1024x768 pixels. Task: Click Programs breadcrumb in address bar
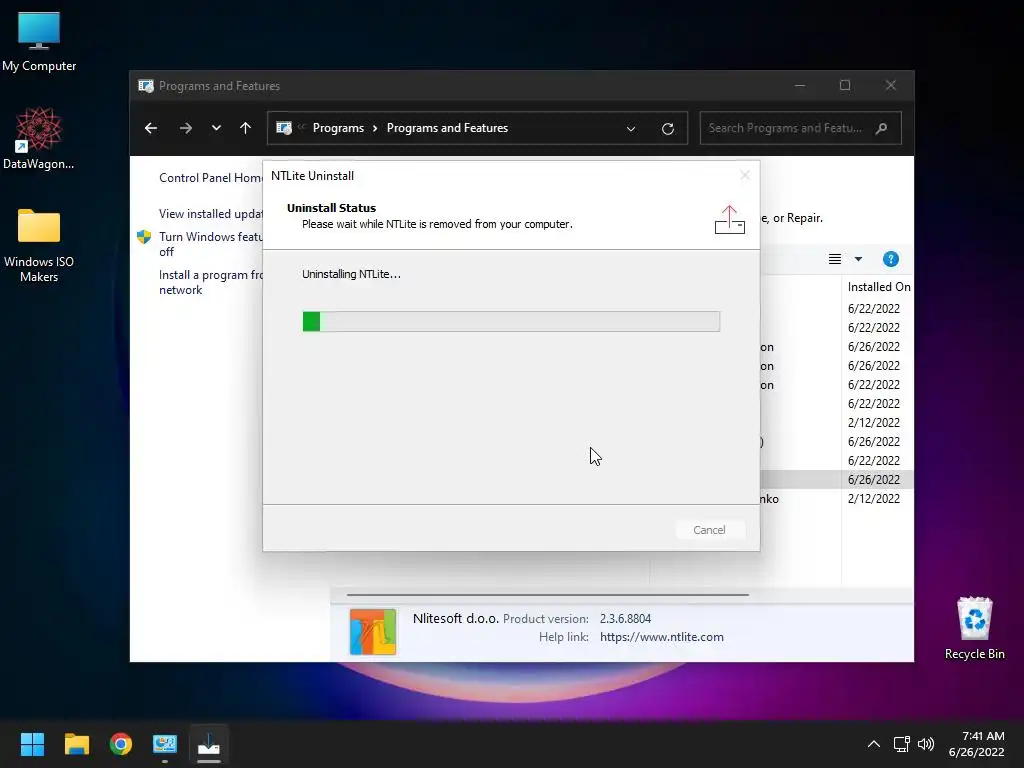pos(338,128)
